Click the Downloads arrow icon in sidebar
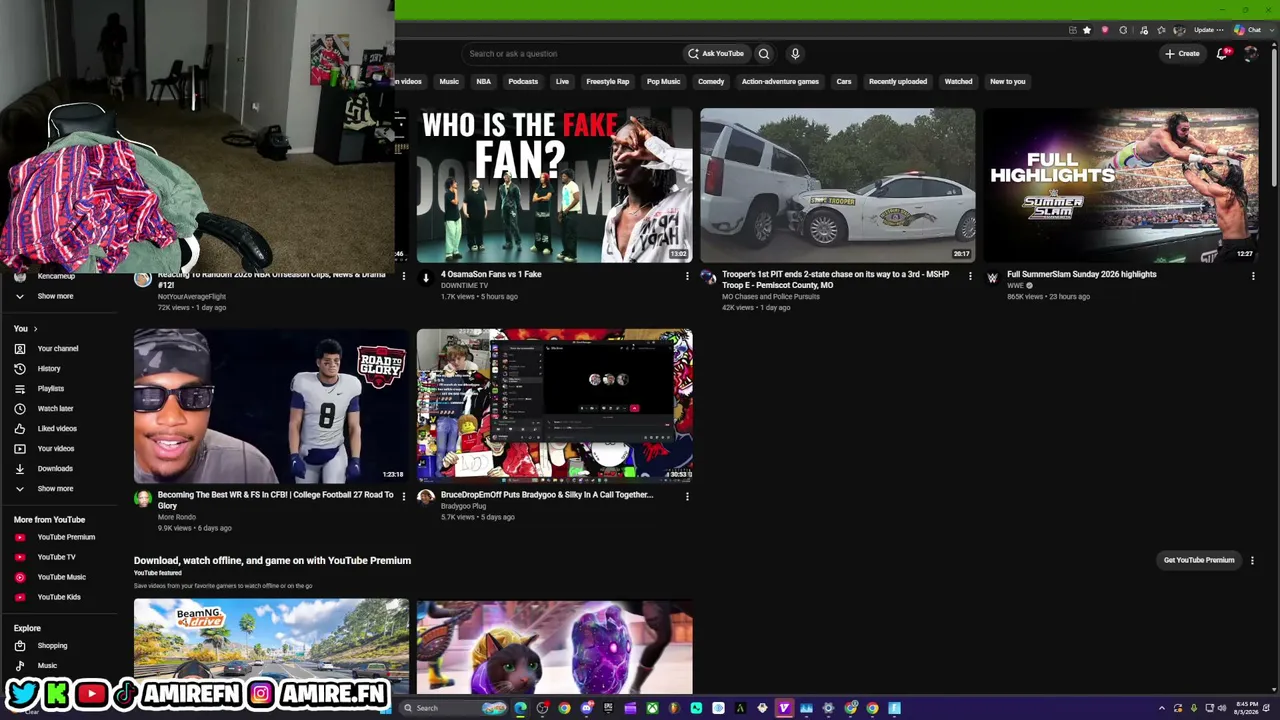This screenshot has height=720, width=1280. click(20, 469)
